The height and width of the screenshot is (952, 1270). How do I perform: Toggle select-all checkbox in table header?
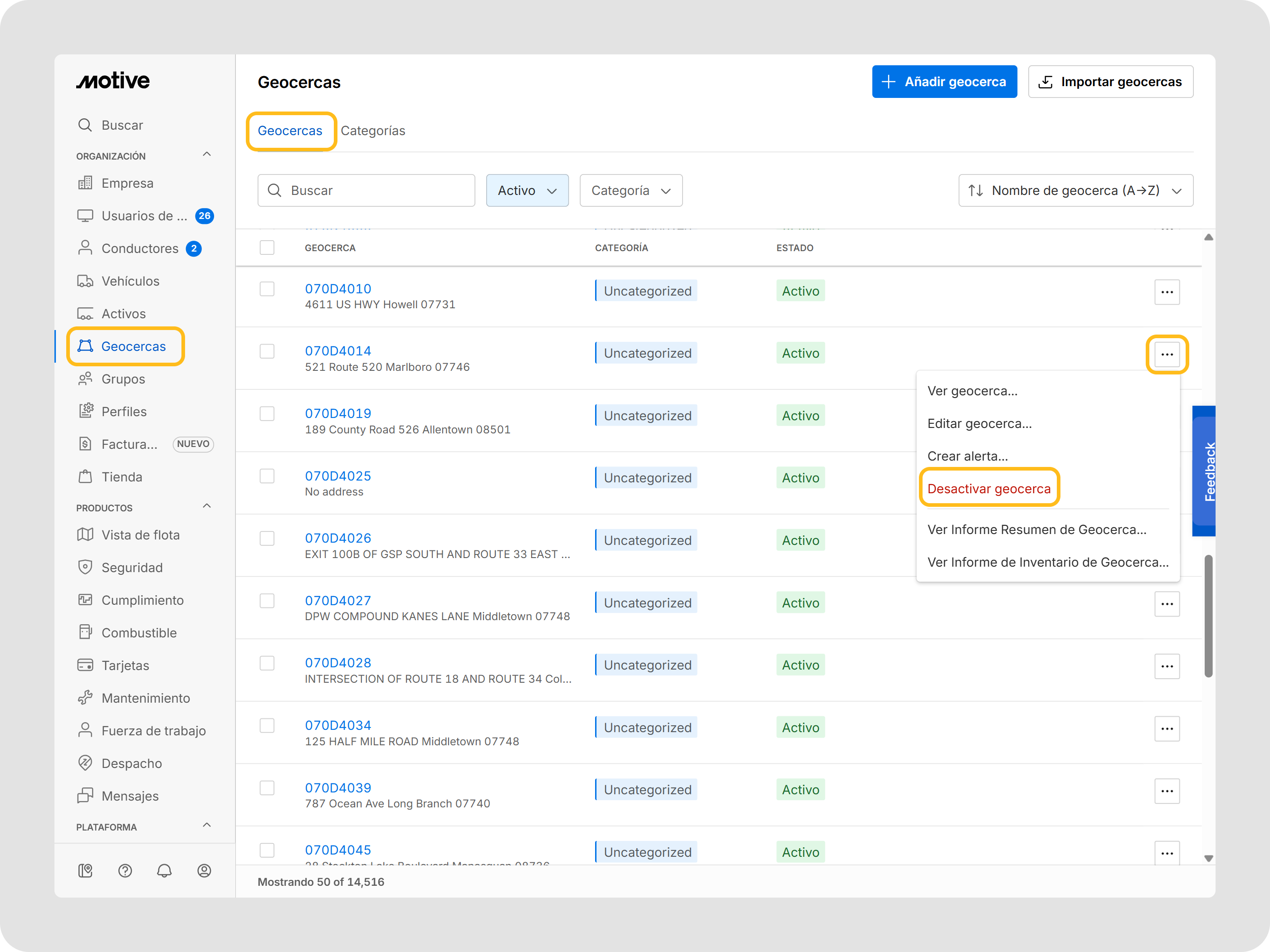tap(267, 248)
